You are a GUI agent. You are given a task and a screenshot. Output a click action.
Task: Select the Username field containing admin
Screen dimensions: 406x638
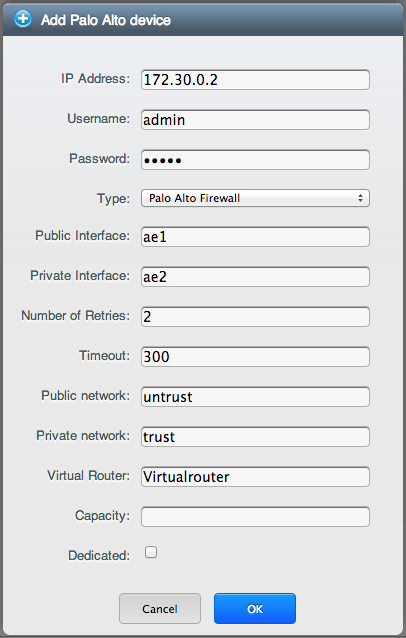[x=255, y=120]
